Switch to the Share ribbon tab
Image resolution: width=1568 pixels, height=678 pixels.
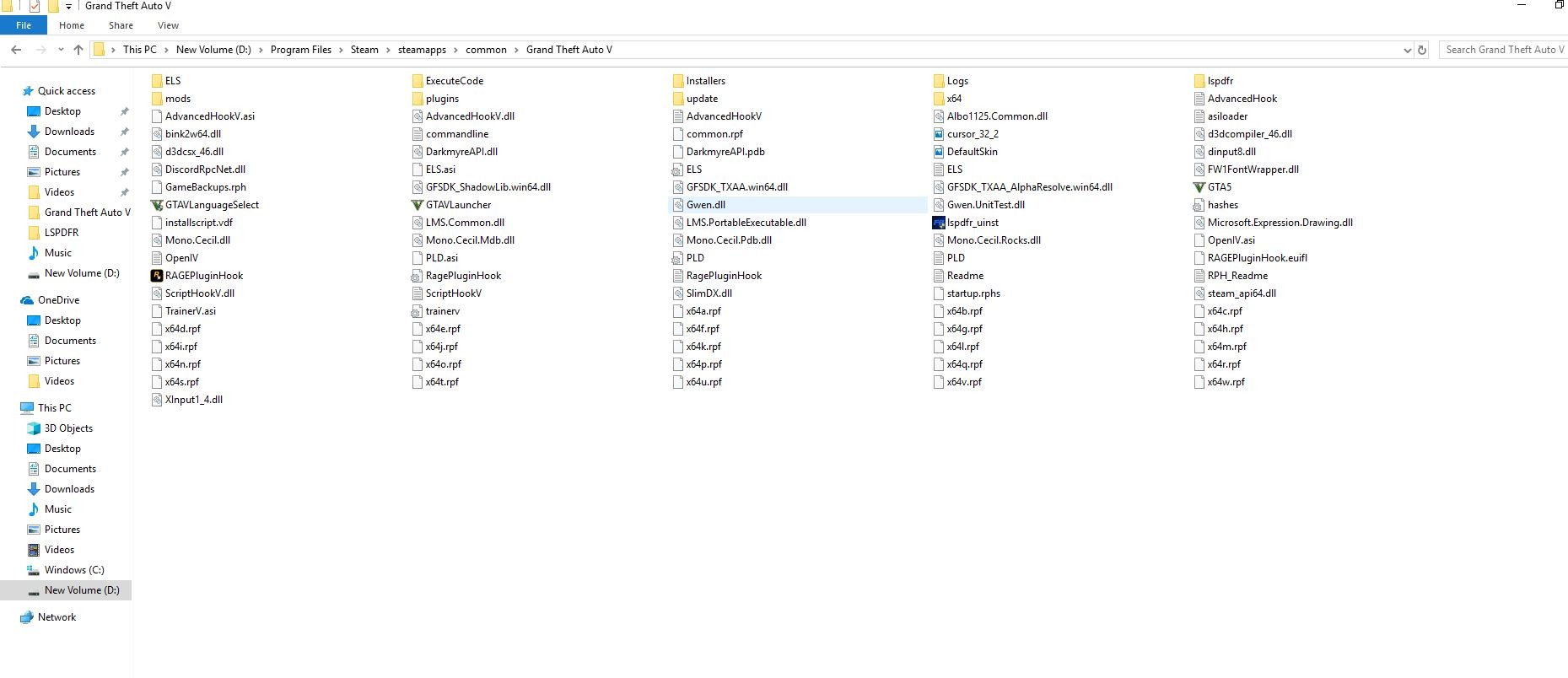(x=121, y=25)
